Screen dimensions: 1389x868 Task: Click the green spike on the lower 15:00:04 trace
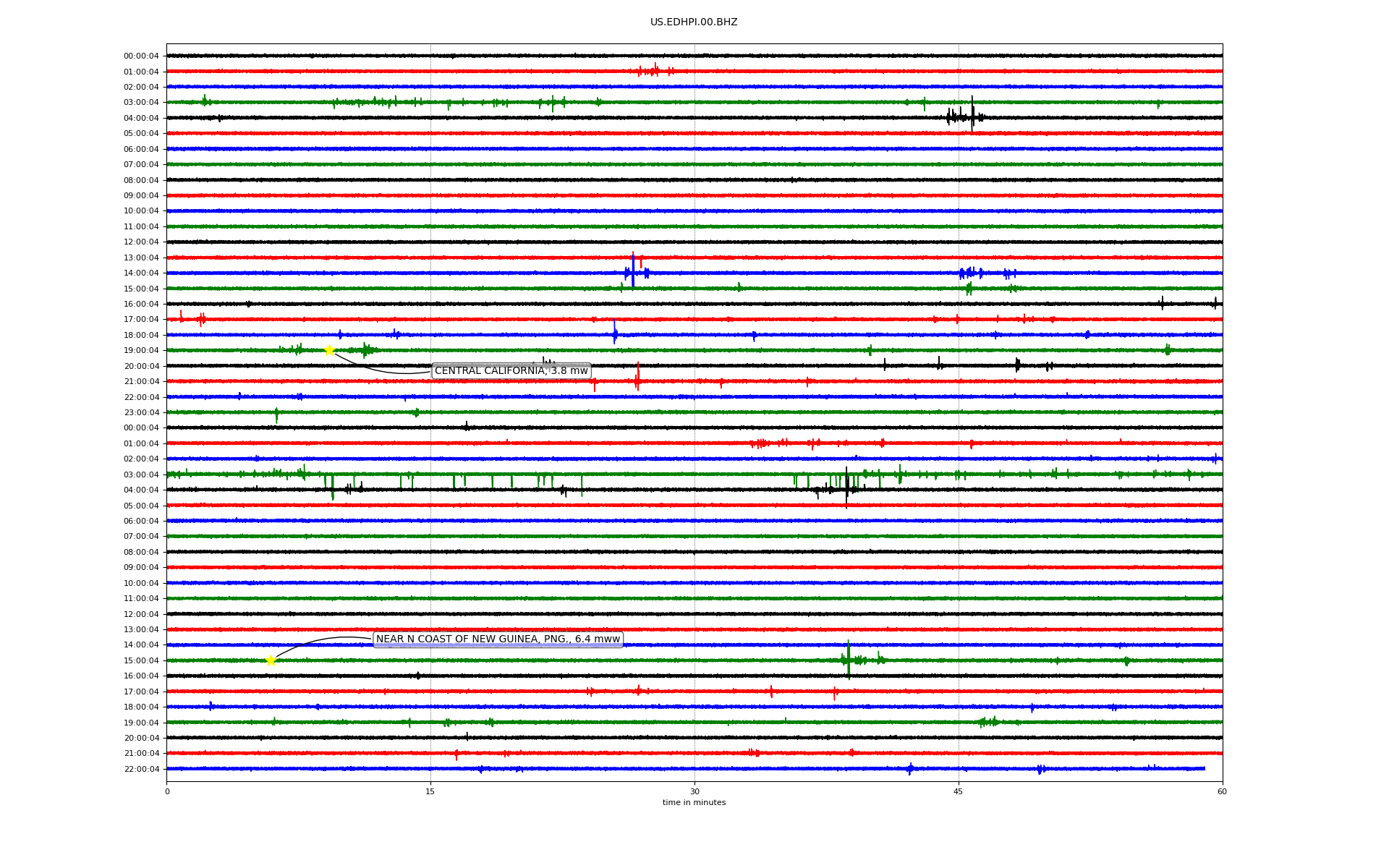(x=849, y=659)
